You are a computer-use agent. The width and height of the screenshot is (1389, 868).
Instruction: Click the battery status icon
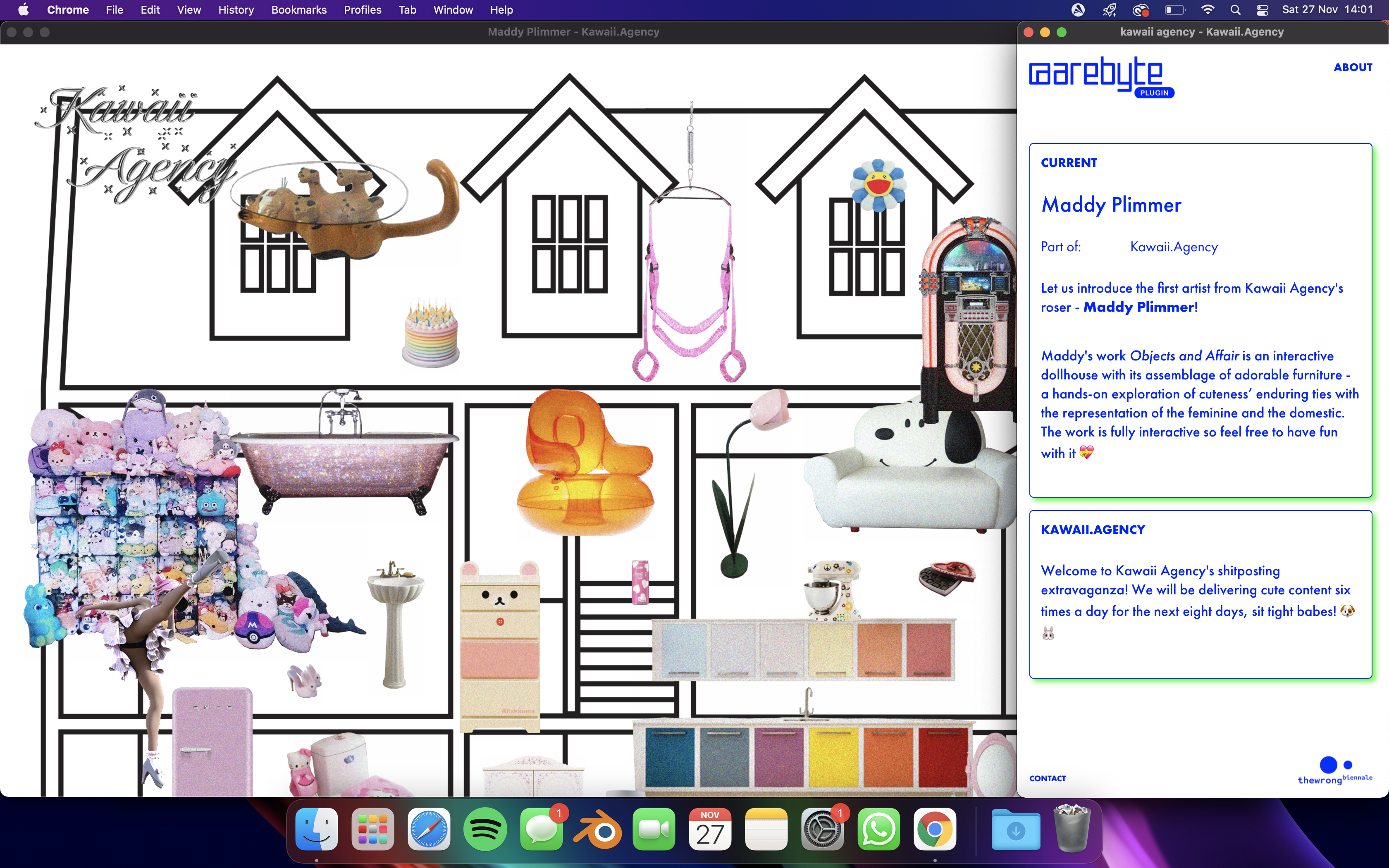[x=1174, y=10]
